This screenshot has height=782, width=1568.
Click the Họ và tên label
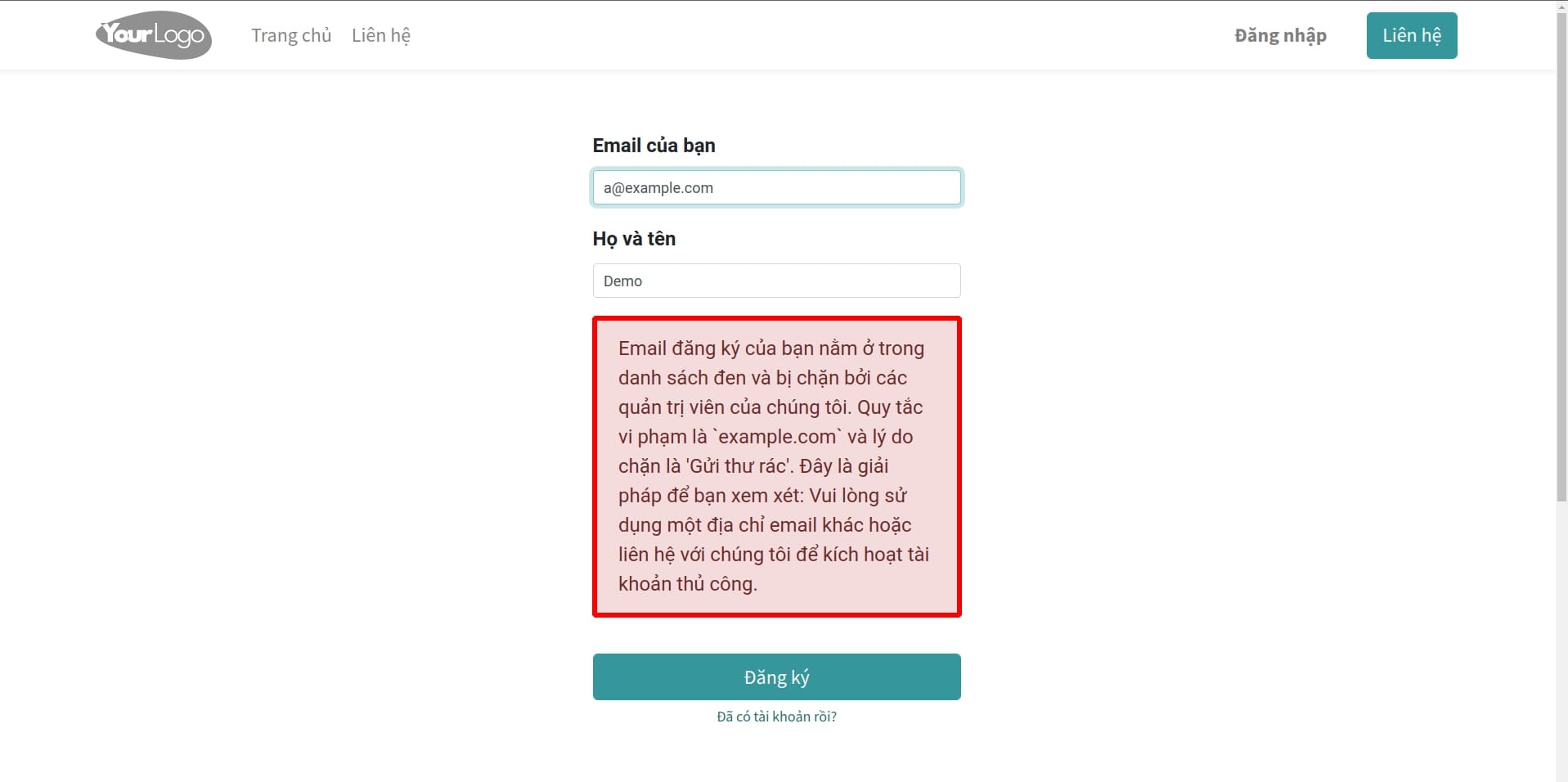coord(634,239)
